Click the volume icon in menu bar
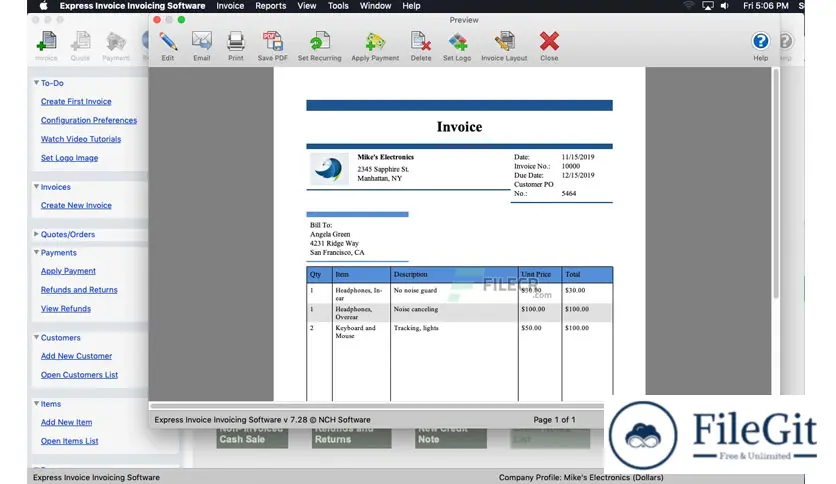The height and width of the screenshot is (484, 836). pos(725,6)
